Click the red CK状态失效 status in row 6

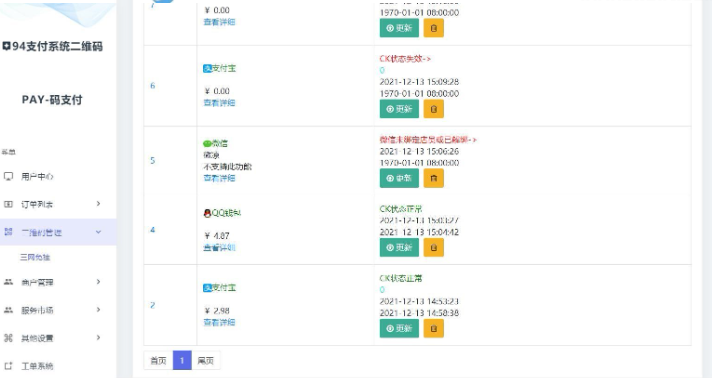pos(405,59)
